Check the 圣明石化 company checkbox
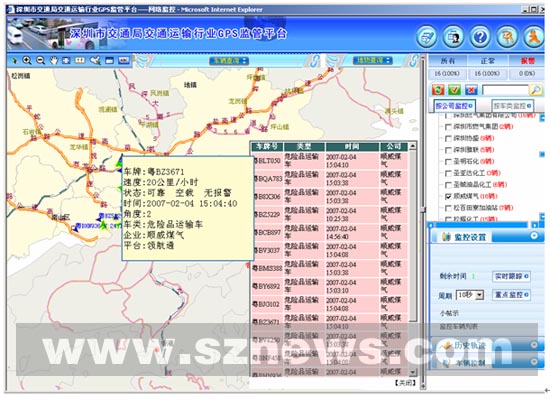 point(448,162)
